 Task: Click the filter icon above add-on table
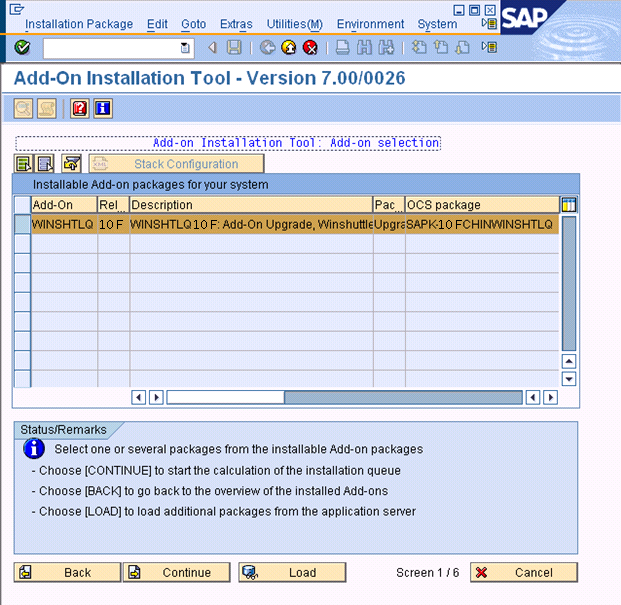[71, 164]
